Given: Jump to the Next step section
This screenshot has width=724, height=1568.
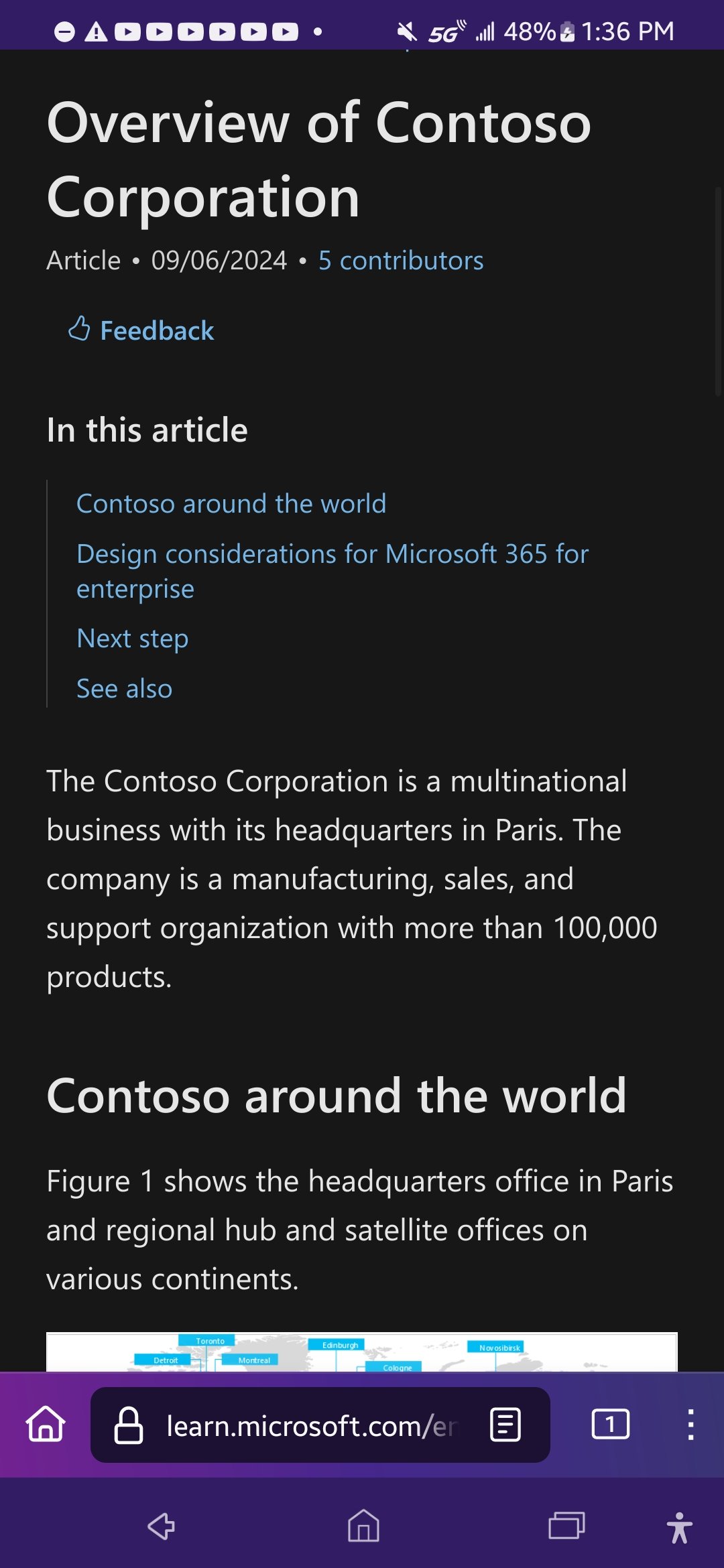Looking at the screenshot, I should tap(133, 639).
